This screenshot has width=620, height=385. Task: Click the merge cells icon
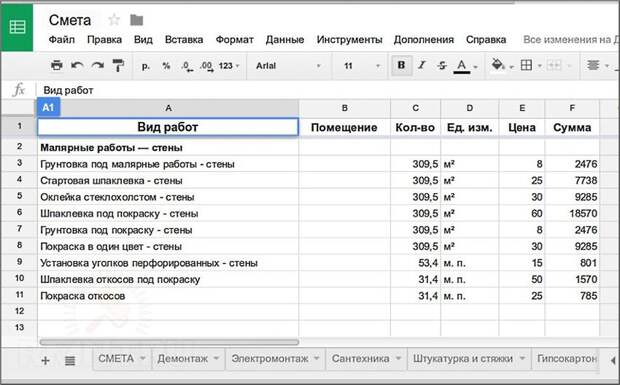pyautogui.click(x=554, y=65)
